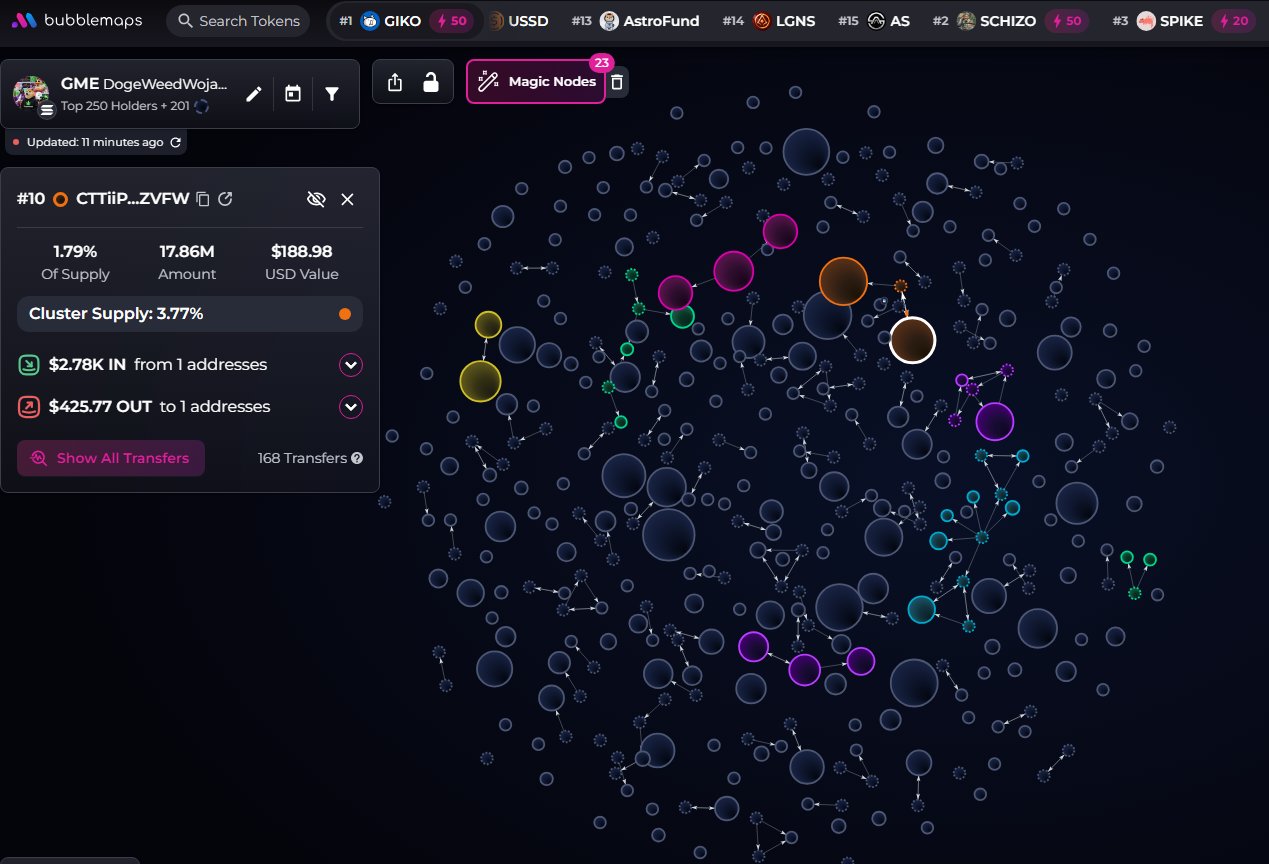Open the bubblemaps home logo
This screenshot has width=1269, height=864.
coord(78,21)
